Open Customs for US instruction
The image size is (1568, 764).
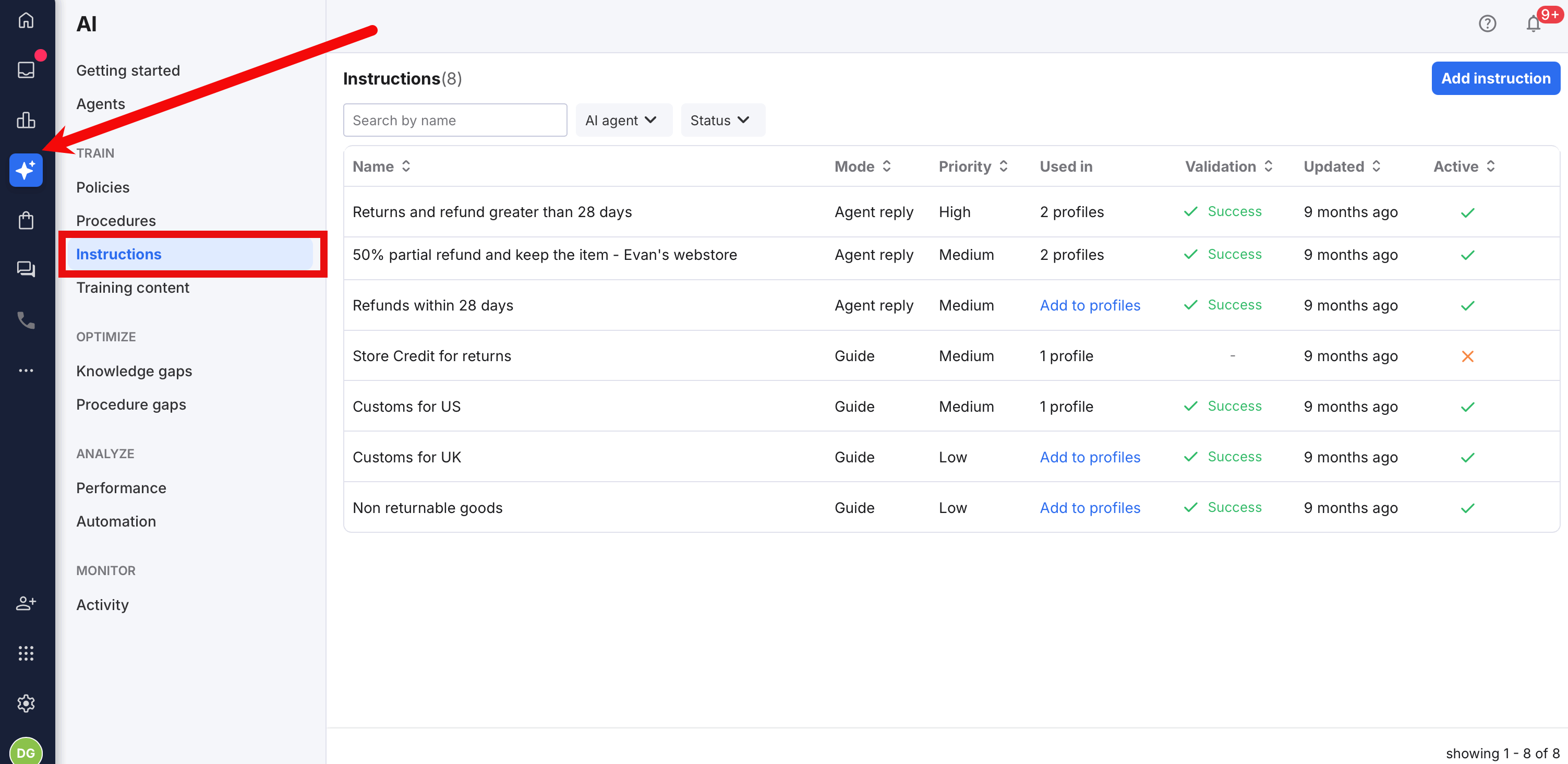point(407,407)
